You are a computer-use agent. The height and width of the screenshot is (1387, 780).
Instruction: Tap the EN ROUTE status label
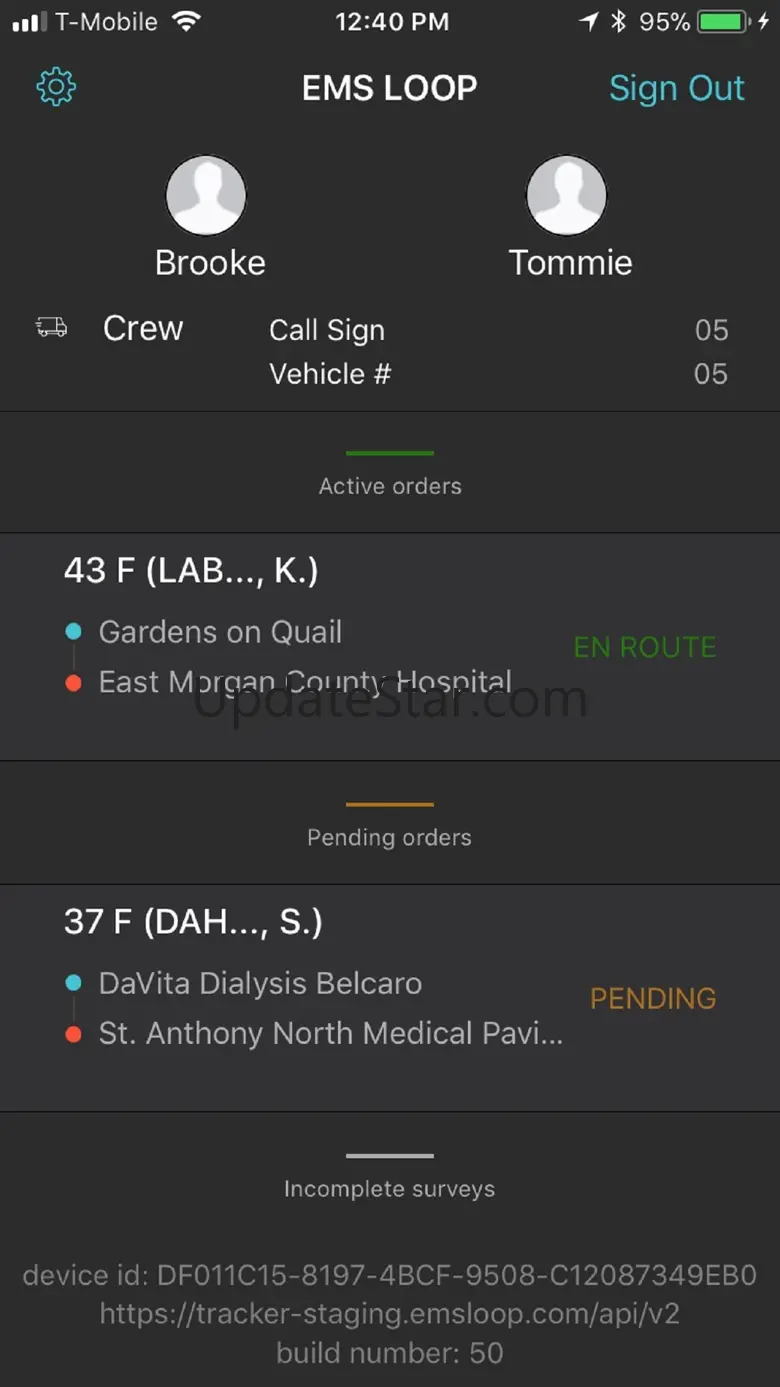pos(645,647)
